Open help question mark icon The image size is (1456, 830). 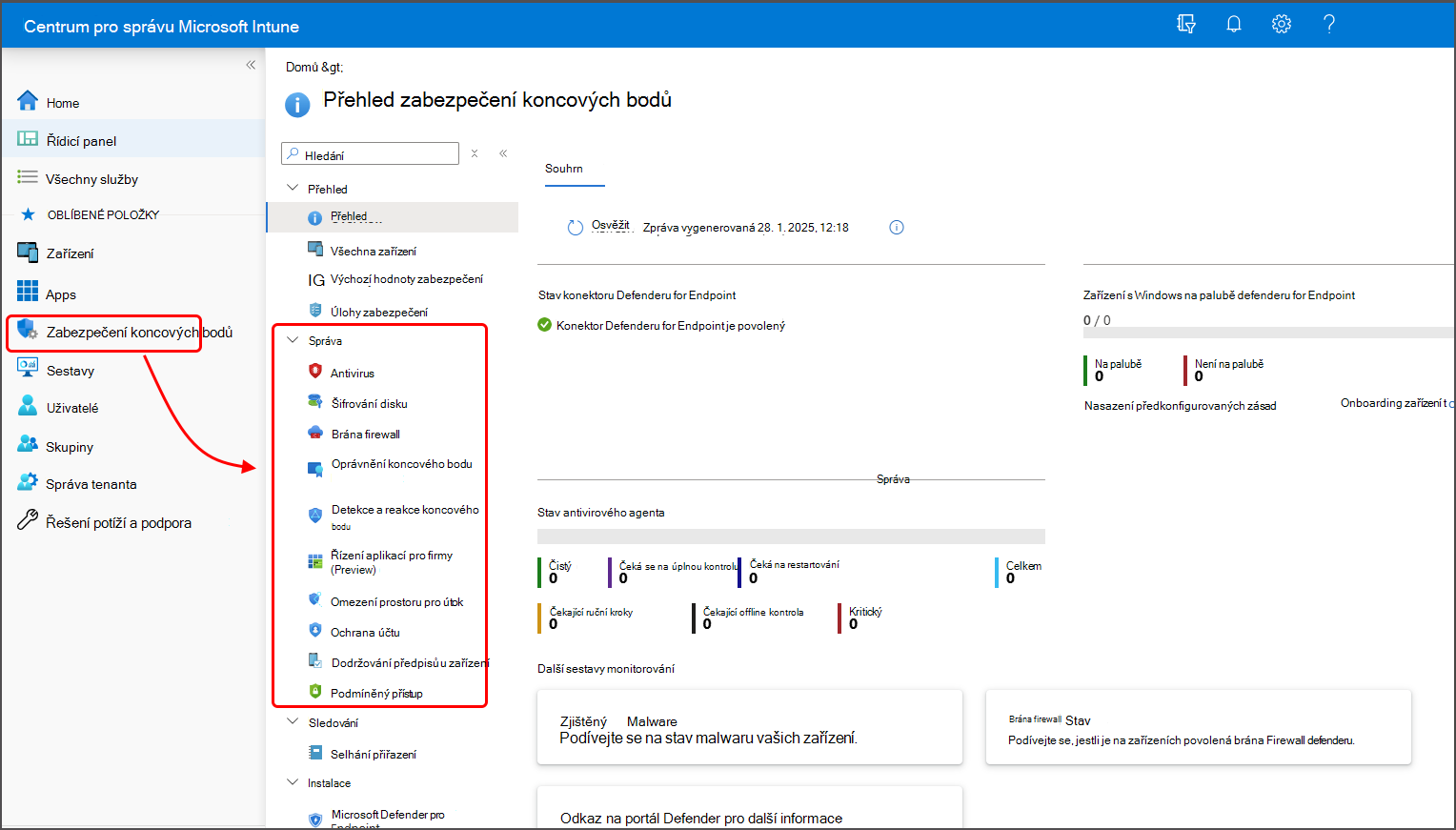pos(1329,24)
